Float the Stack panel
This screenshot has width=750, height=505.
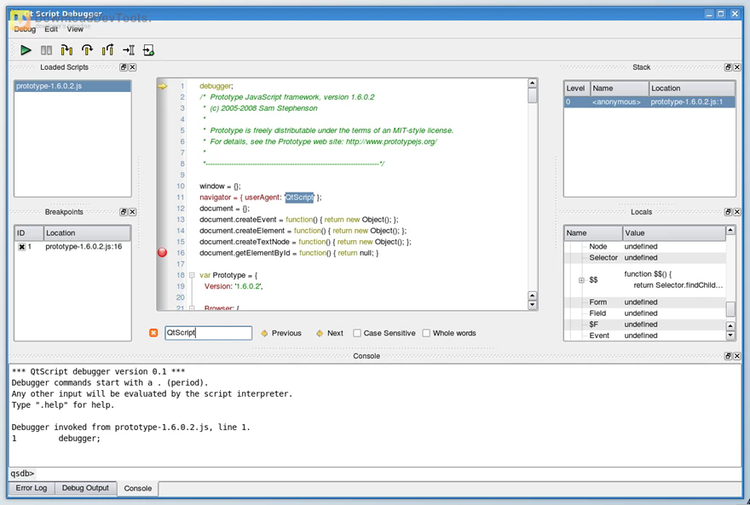[x=728, y=67]
